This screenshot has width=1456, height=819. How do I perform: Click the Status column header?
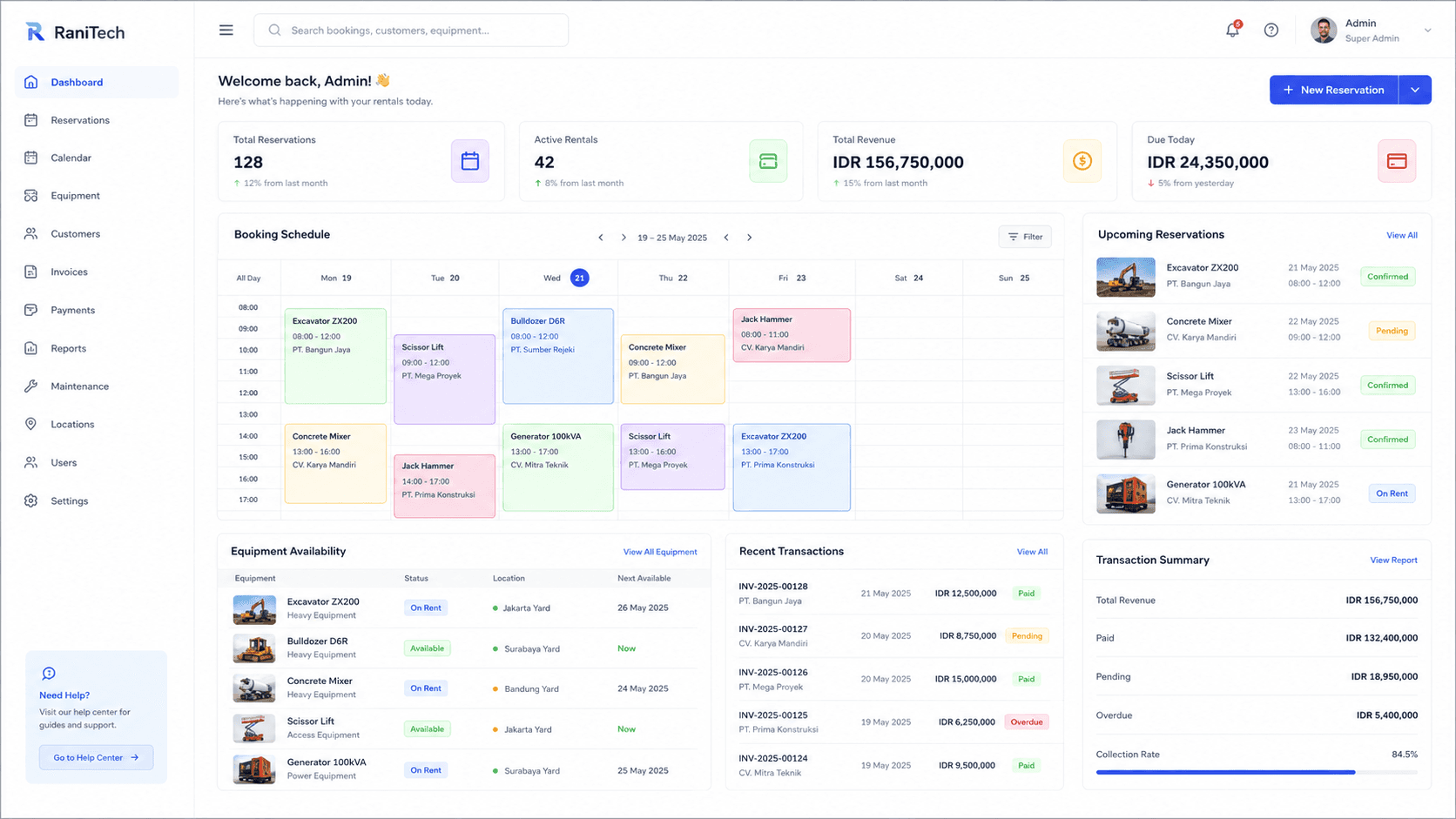(x=416, y=578)
